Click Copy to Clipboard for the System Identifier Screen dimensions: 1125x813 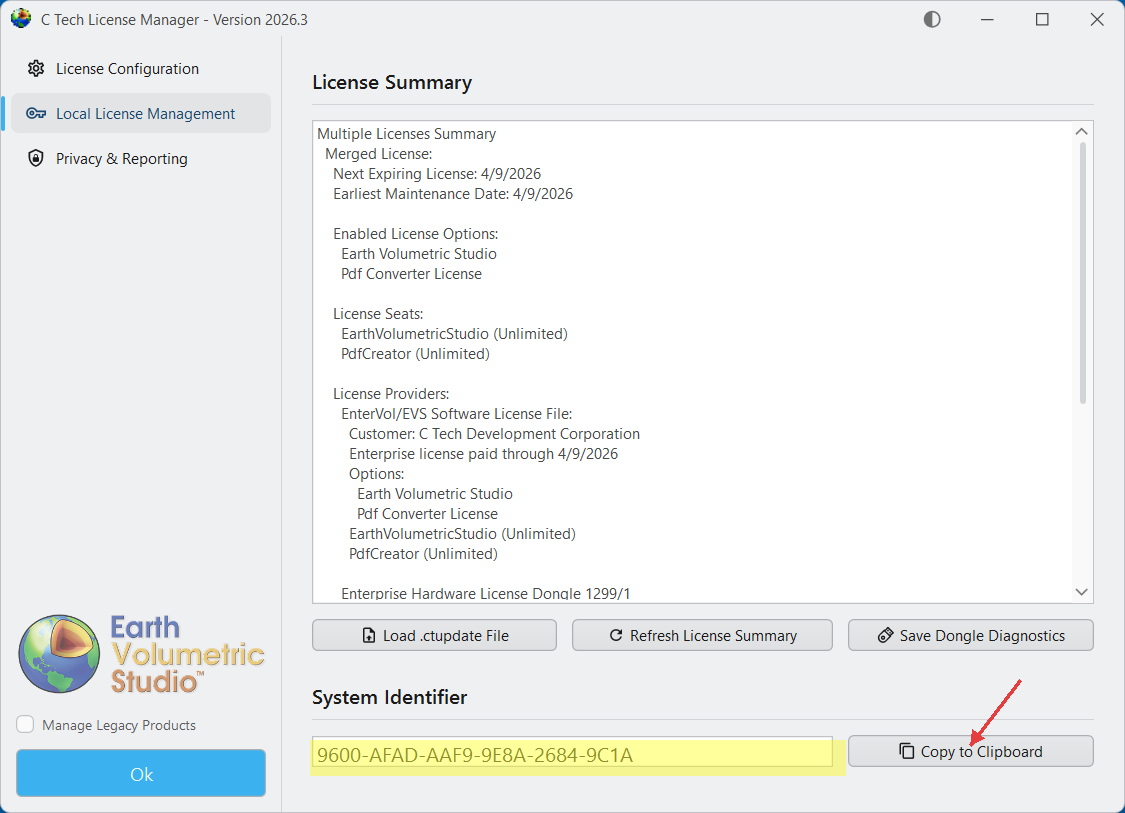(x=970, y=751)
